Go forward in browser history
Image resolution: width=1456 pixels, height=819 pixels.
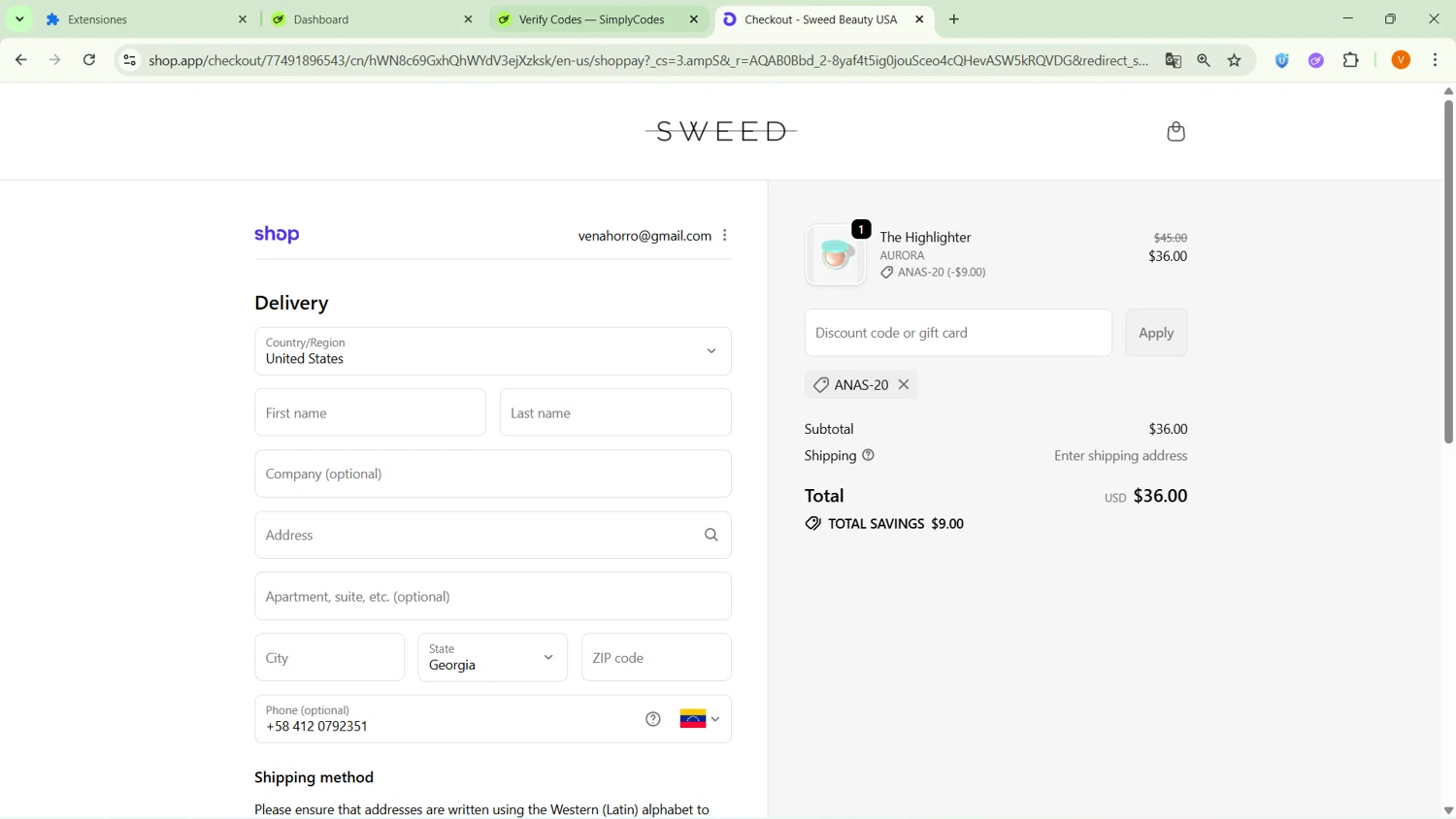pos(55,60)
